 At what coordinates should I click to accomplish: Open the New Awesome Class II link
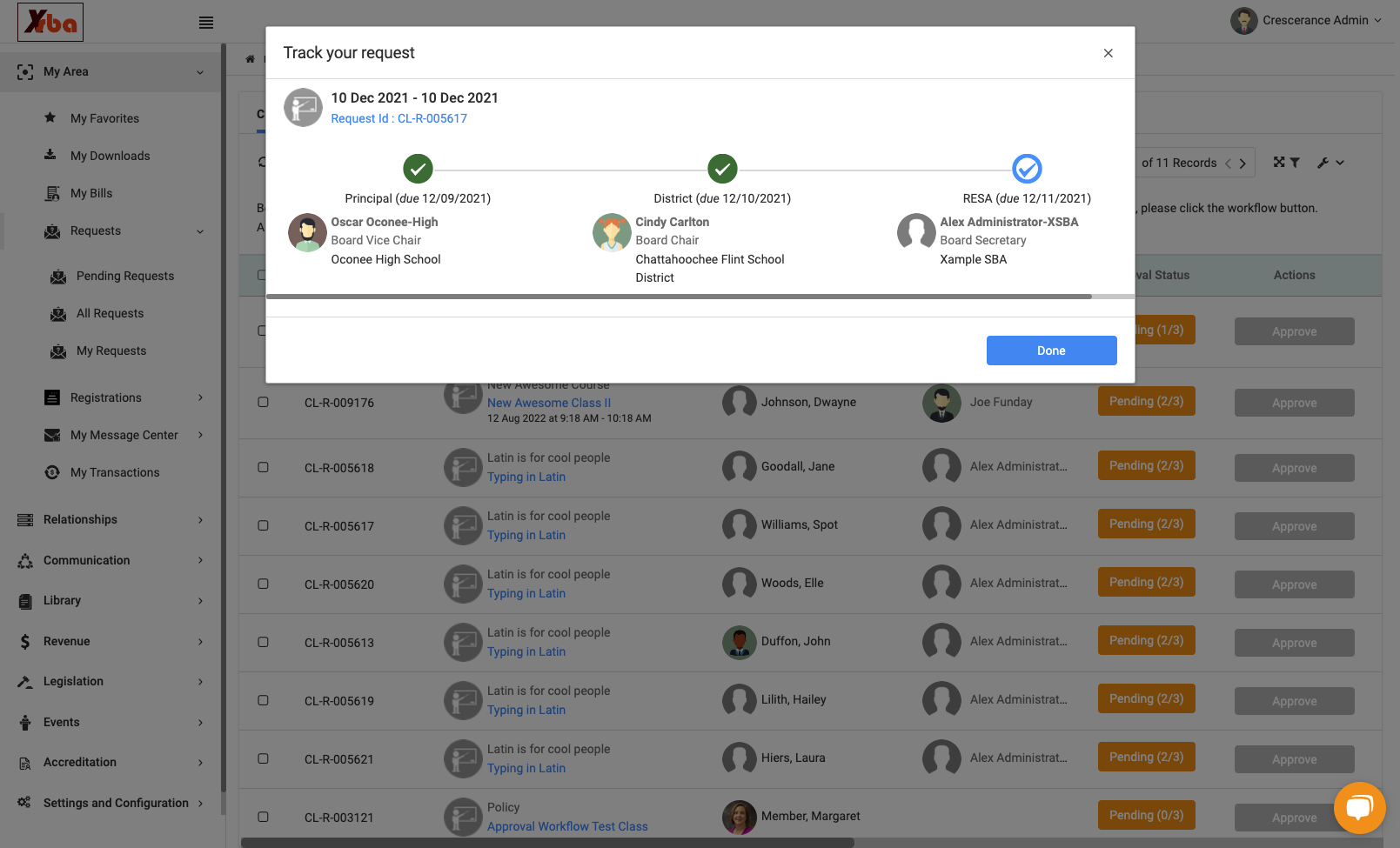(x=549, y=403)
